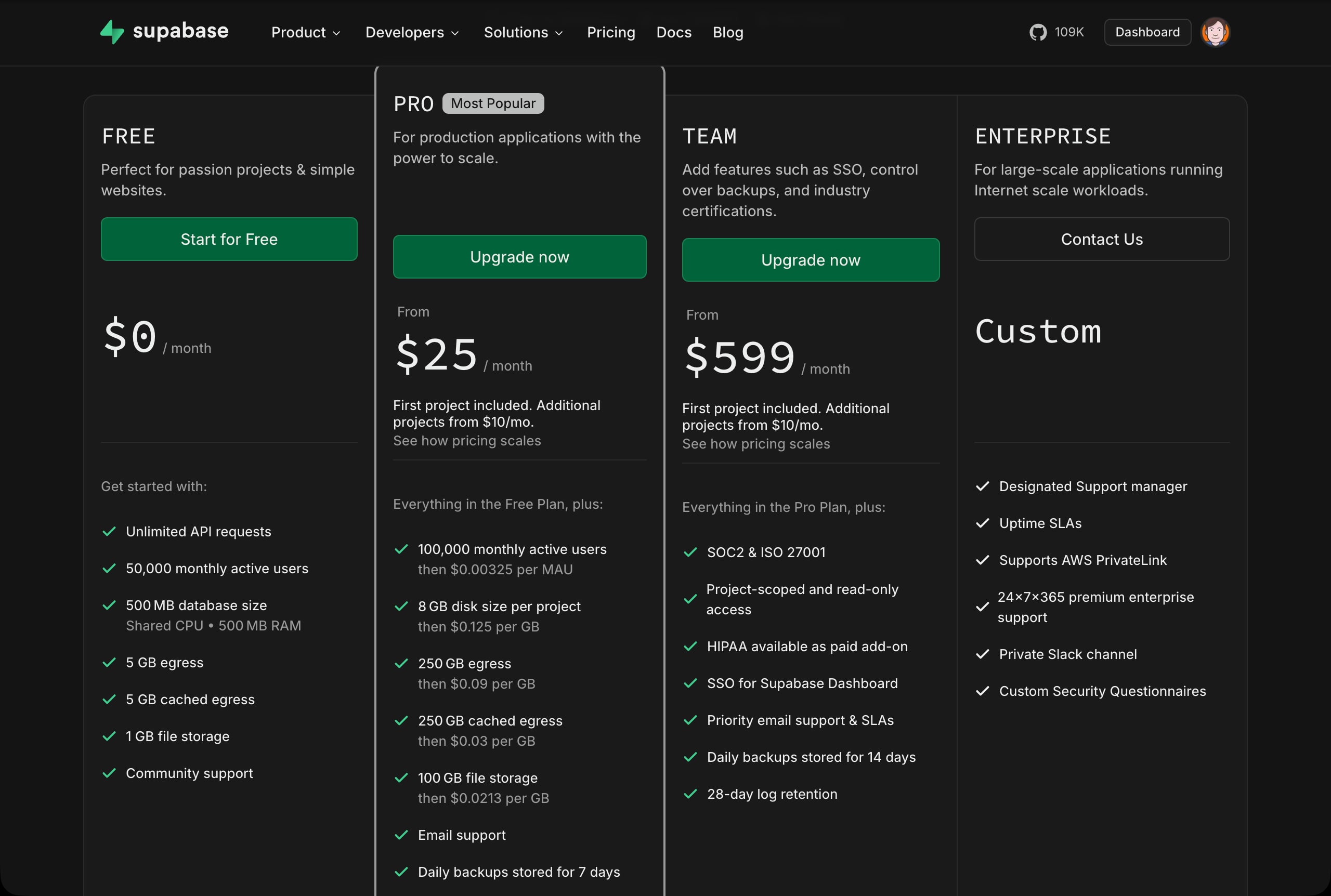Click checkmark beside Unlimited API requests
The height and width of the screenshot is (896, 1331).
109,532
